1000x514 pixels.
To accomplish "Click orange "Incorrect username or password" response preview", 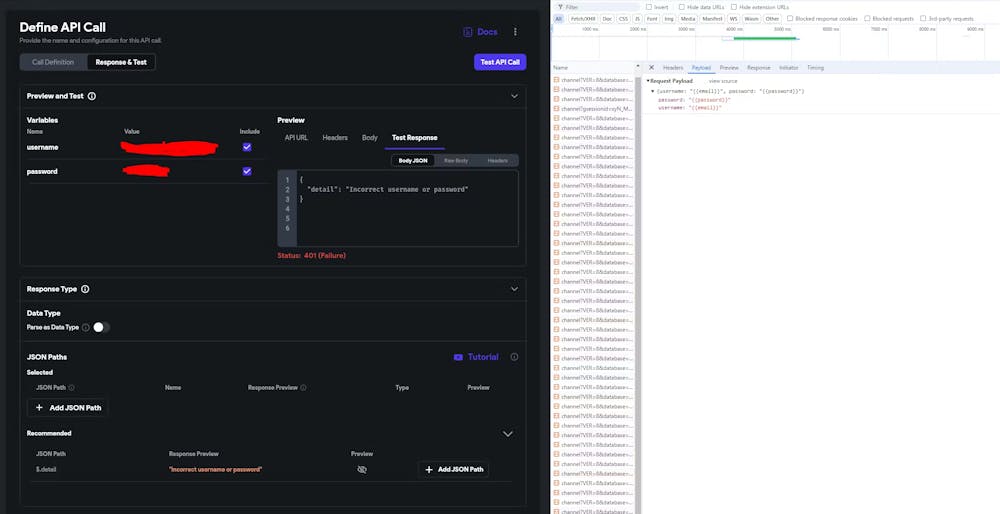I will tap(215, 469).
